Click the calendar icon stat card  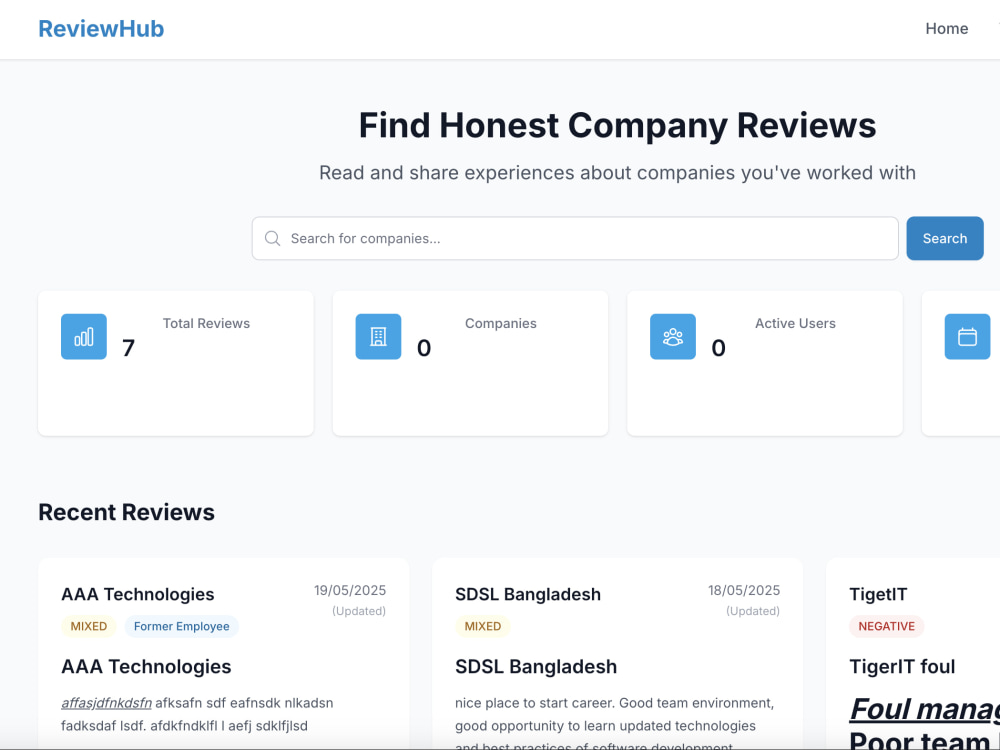[x=967, y=337]
